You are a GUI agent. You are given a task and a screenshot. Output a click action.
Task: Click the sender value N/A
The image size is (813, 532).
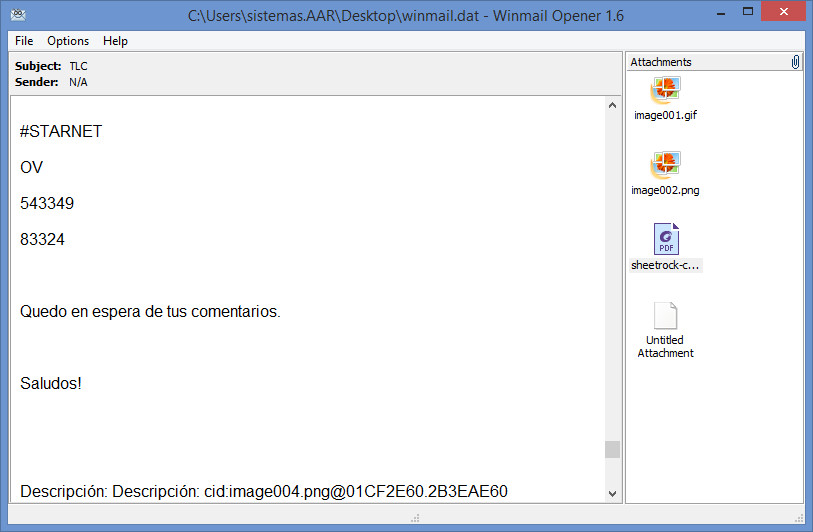pyautogui.click(x=78, y=82)
